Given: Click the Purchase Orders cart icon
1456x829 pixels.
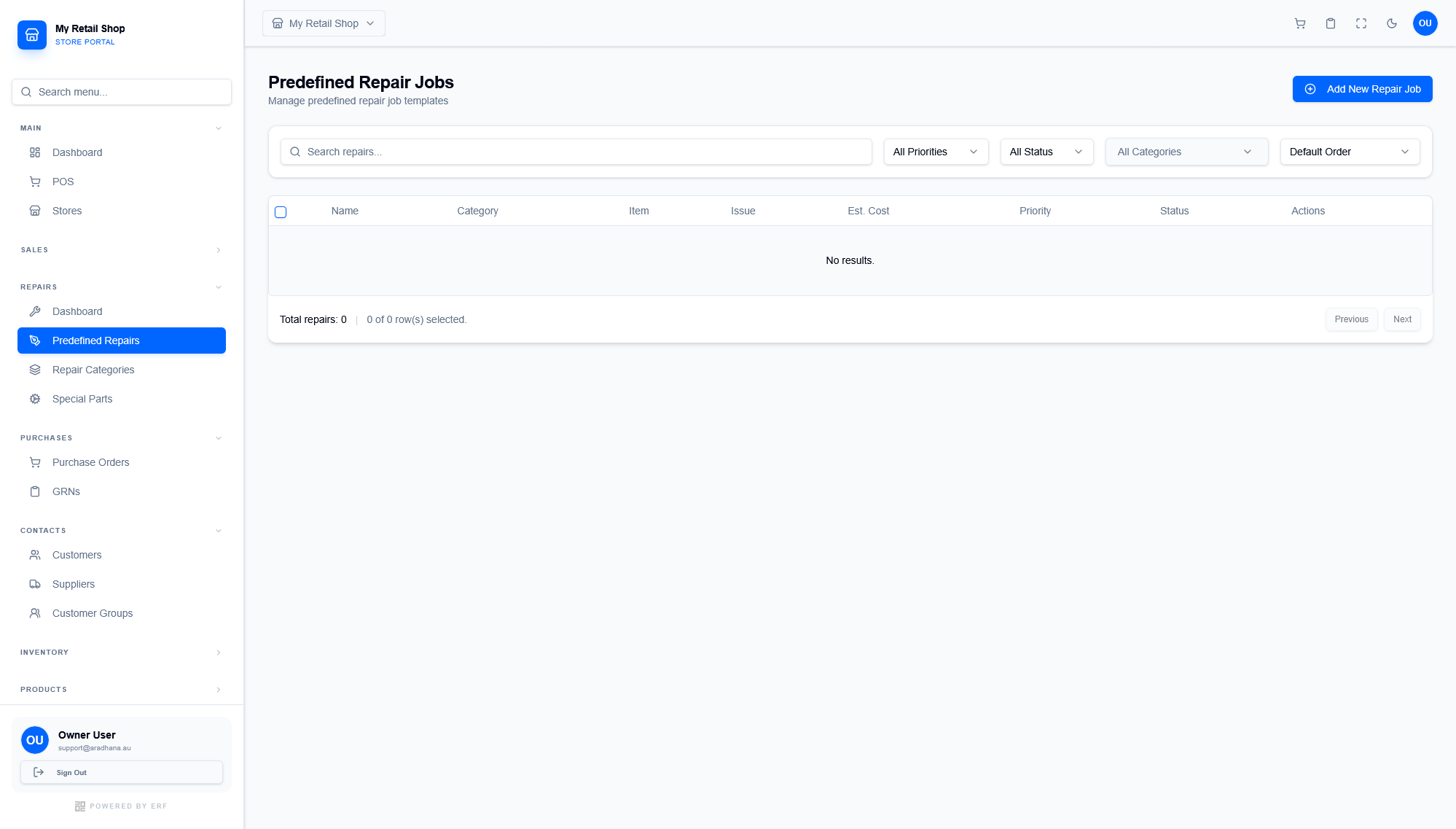Looking at the screenshot, I should [35, 462].
